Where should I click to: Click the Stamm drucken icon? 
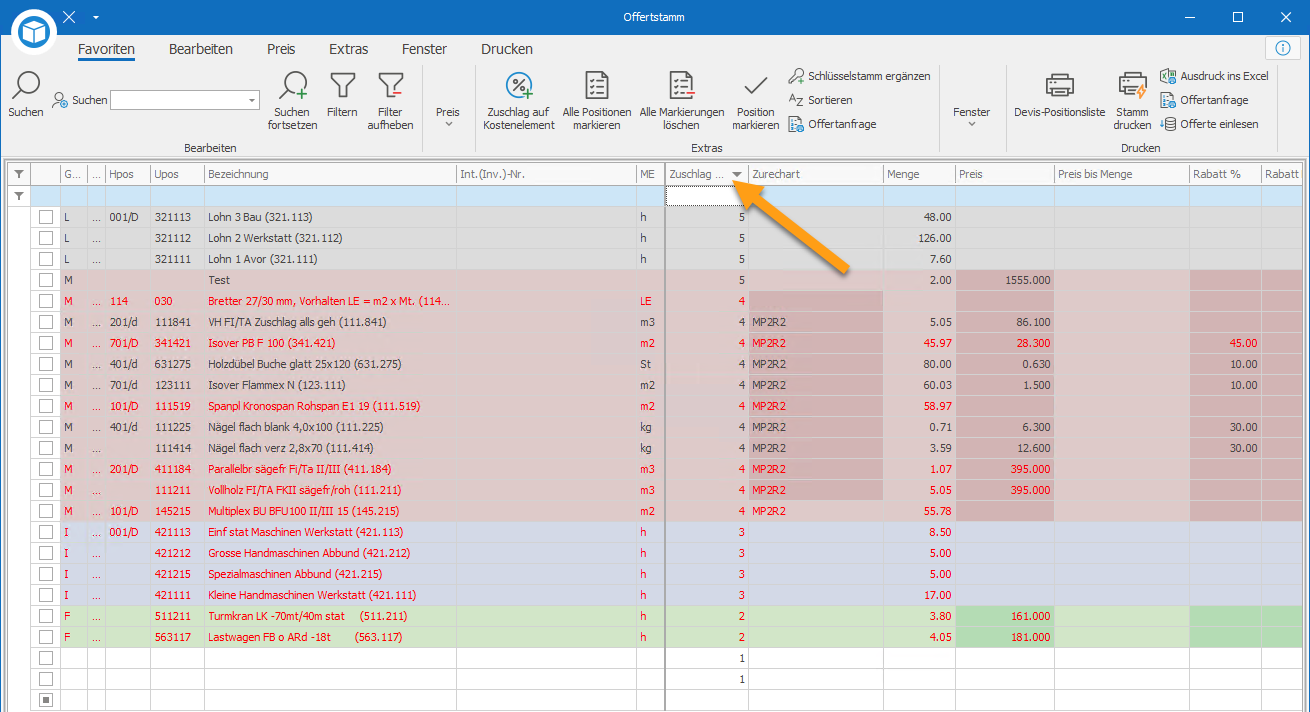click(x=1132, y=86)
